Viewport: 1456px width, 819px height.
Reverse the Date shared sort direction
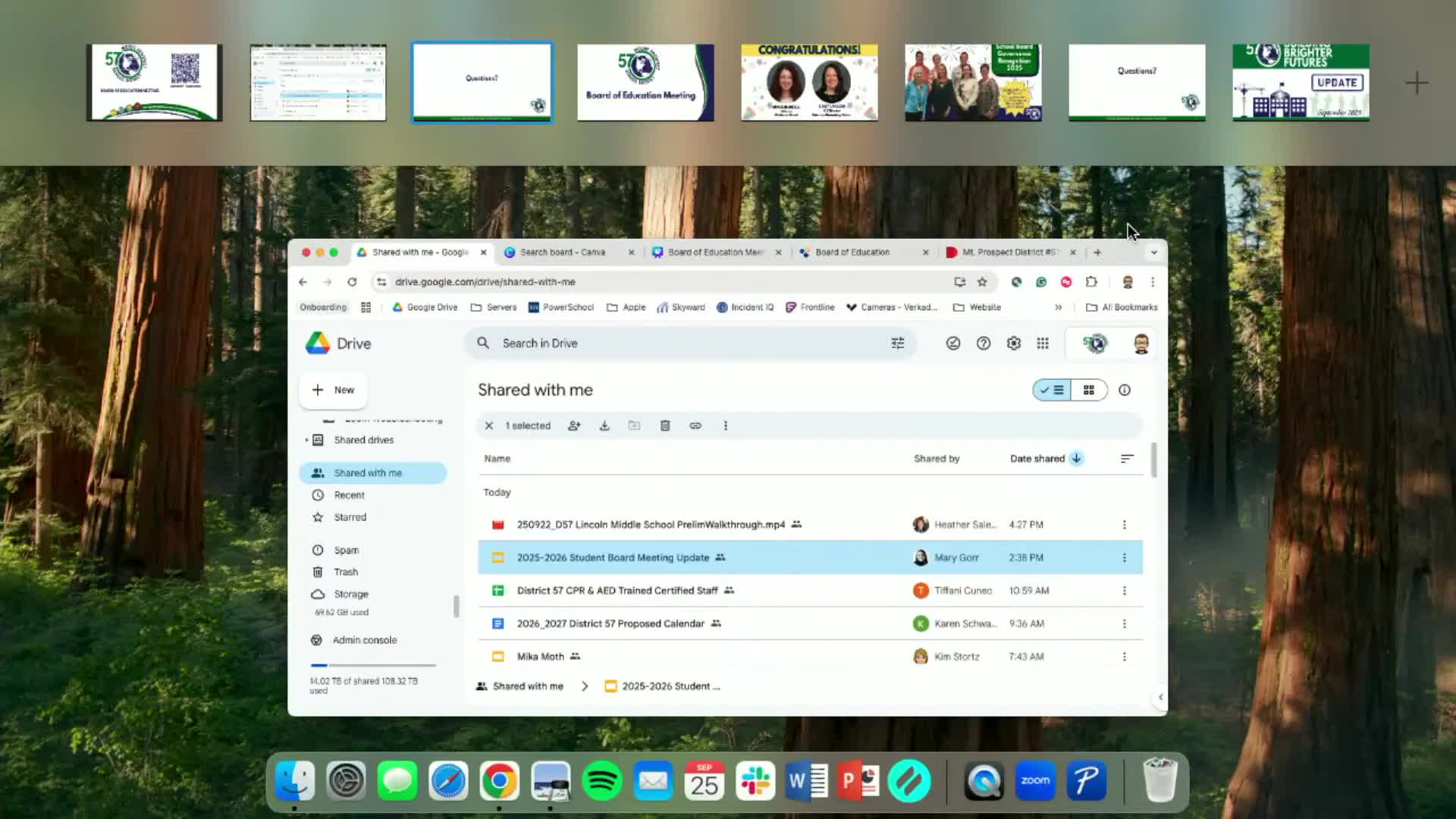1076,458
